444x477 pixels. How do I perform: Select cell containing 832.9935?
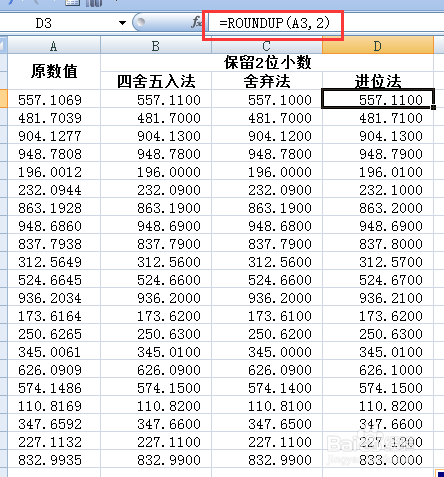tap(54, 460)
